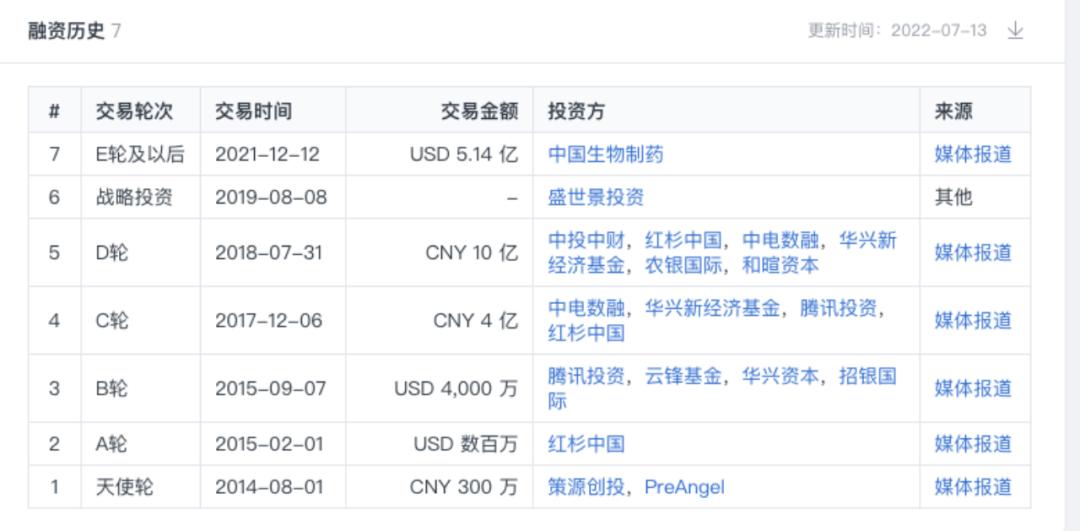Open 农银国际 investor in D轮 row

[683, 265]
